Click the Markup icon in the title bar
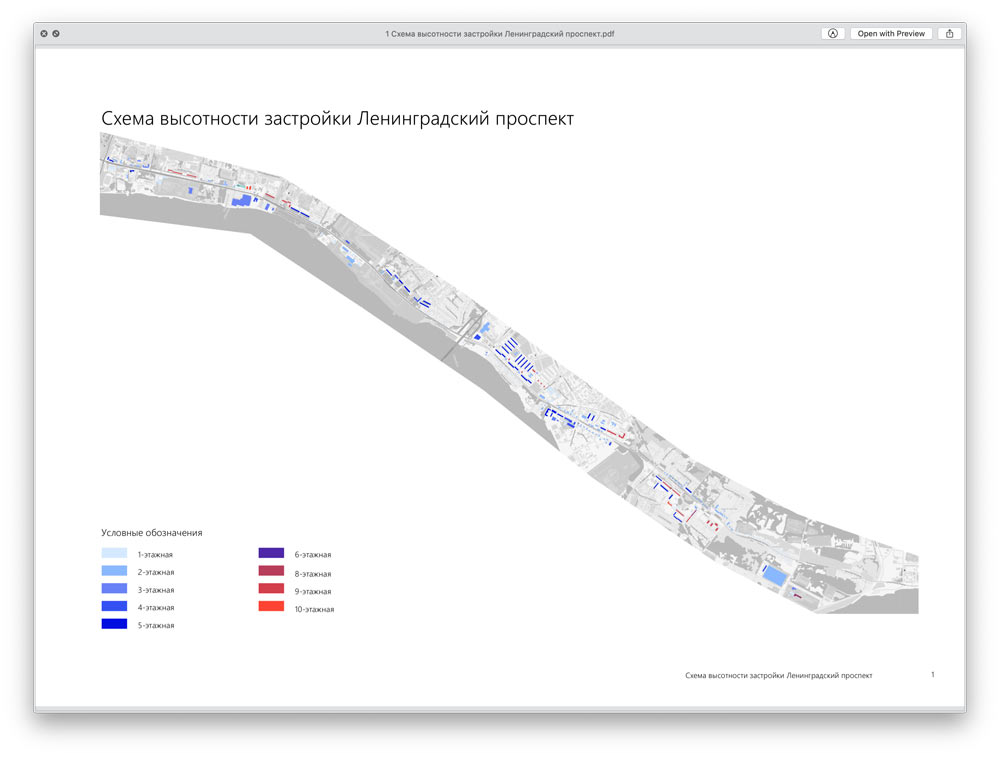Screen dimensions: 1000x757 [832, 33]
